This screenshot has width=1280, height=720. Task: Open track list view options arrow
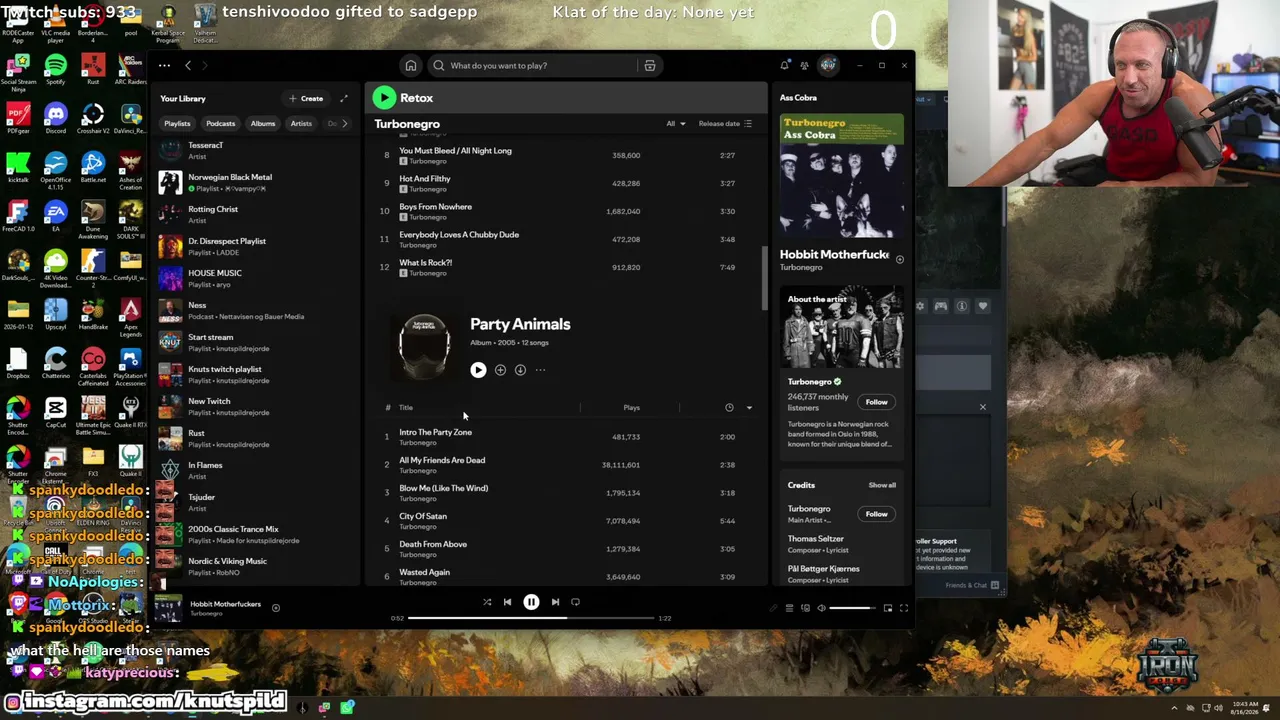click(749, 408)
